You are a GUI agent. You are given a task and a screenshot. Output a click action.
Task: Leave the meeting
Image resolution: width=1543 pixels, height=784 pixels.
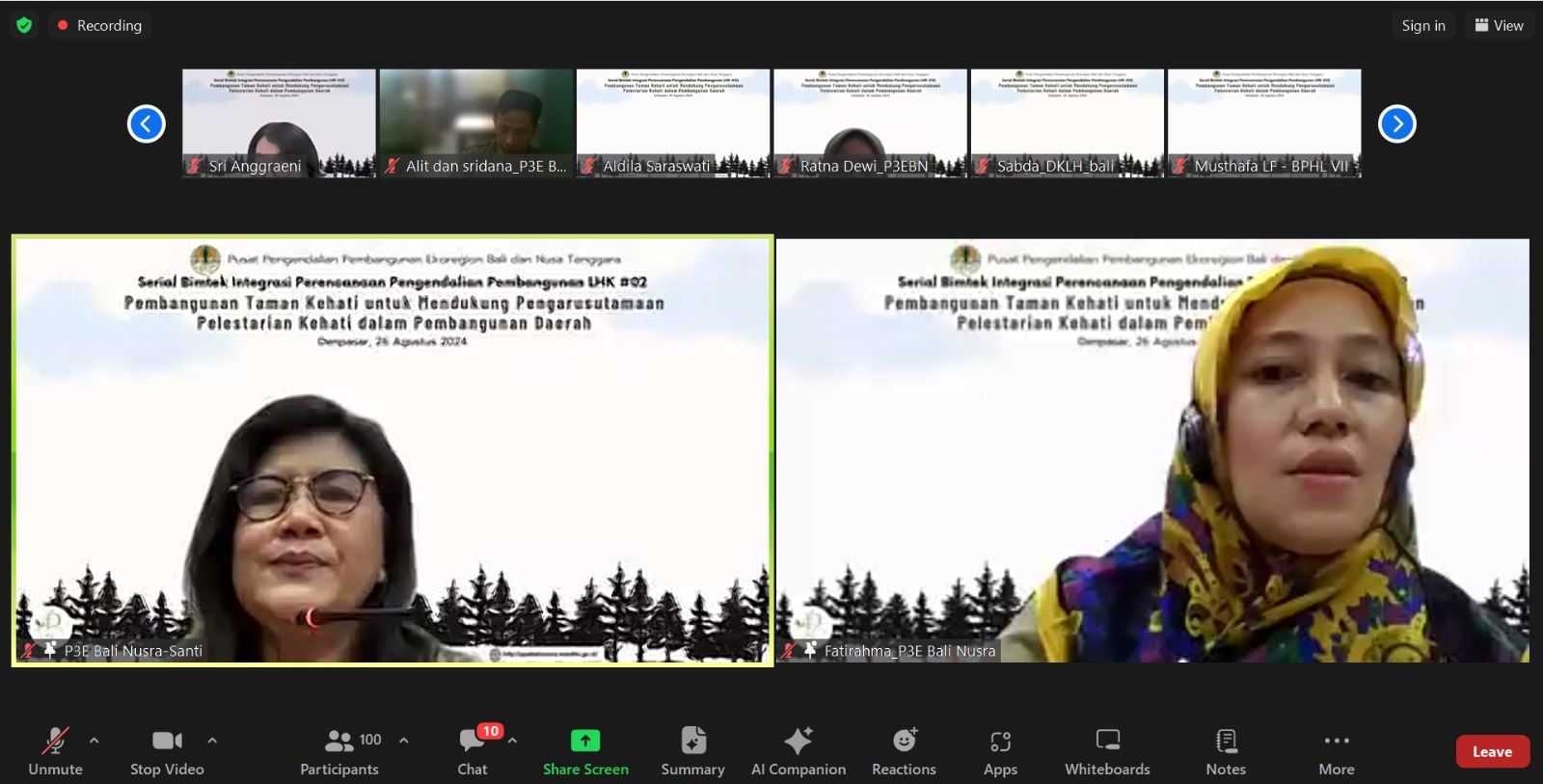(1492, 752)
